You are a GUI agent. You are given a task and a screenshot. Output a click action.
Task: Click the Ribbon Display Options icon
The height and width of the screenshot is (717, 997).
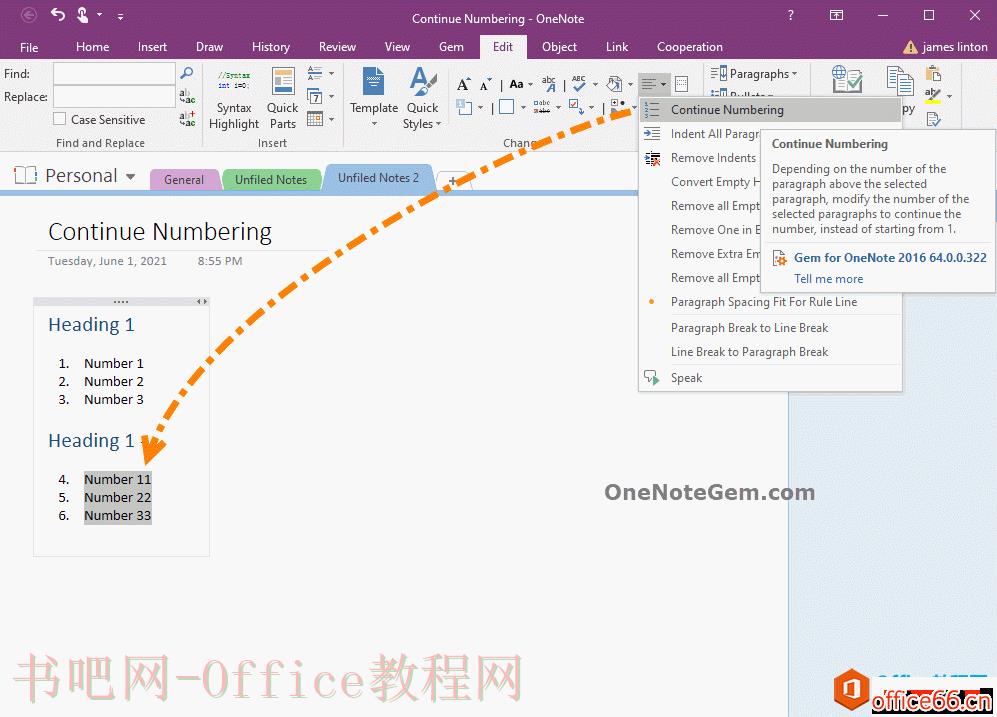tap(837, 15)
